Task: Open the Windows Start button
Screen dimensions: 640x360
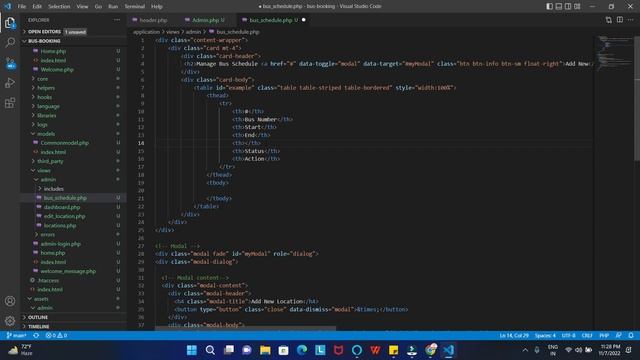Action: click(x=191, y=350)
